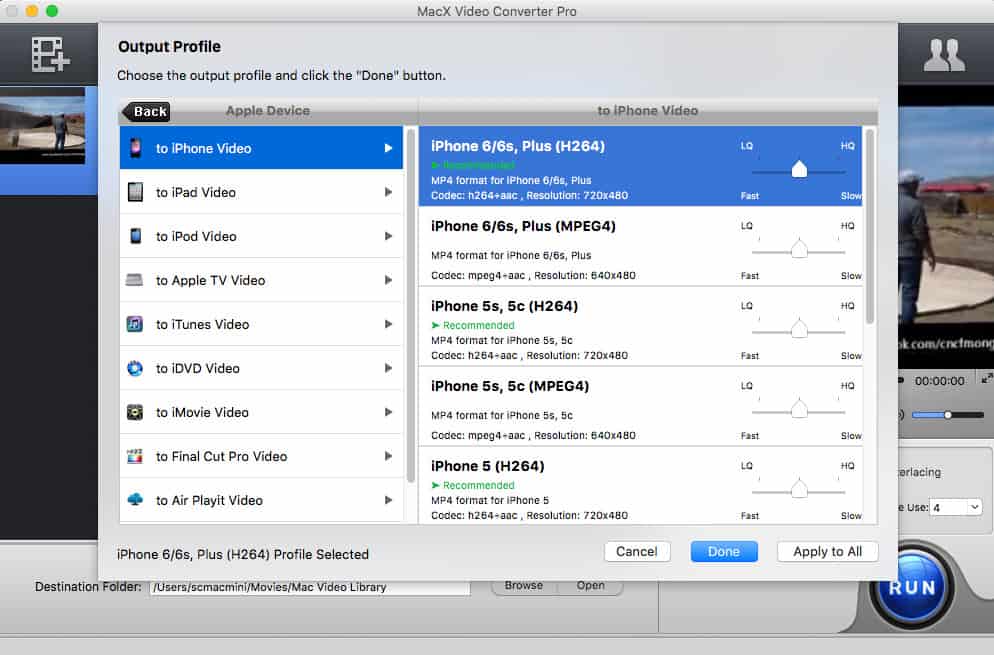Expand the to Apple TV Video arrow
994x655 pixels.
(388, 280)
